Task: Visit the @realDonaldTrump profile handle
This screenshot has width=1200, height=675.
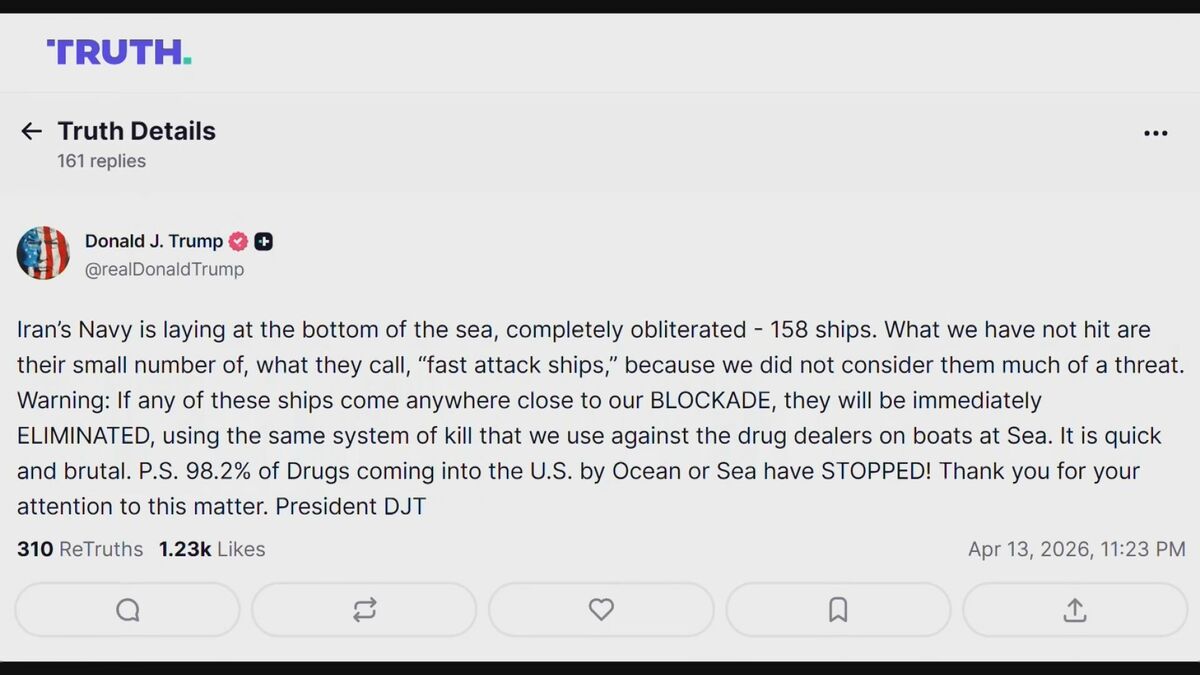Action: click(x=165, y=269)
